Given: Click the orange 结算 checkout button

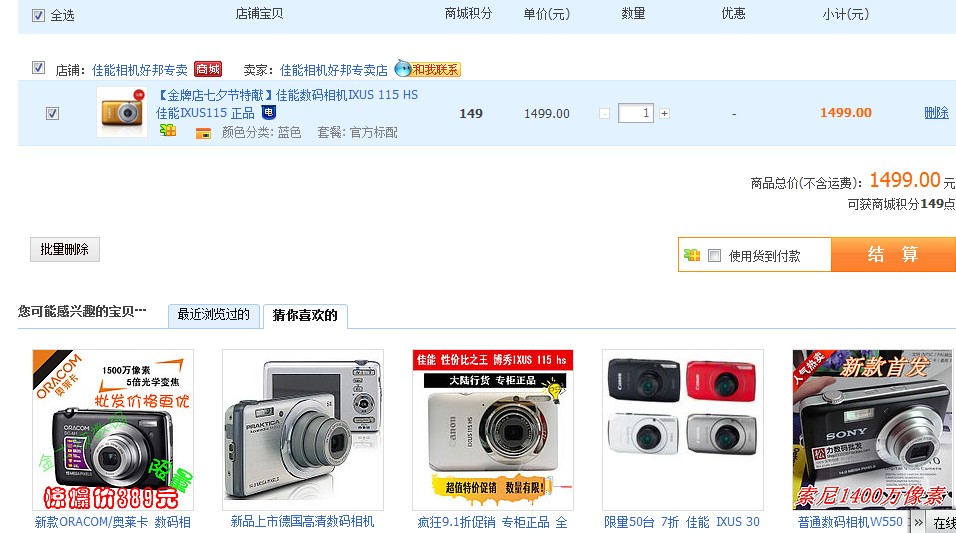Looking at the screenshot, I should pyautogui.click(x=893, y=254).
